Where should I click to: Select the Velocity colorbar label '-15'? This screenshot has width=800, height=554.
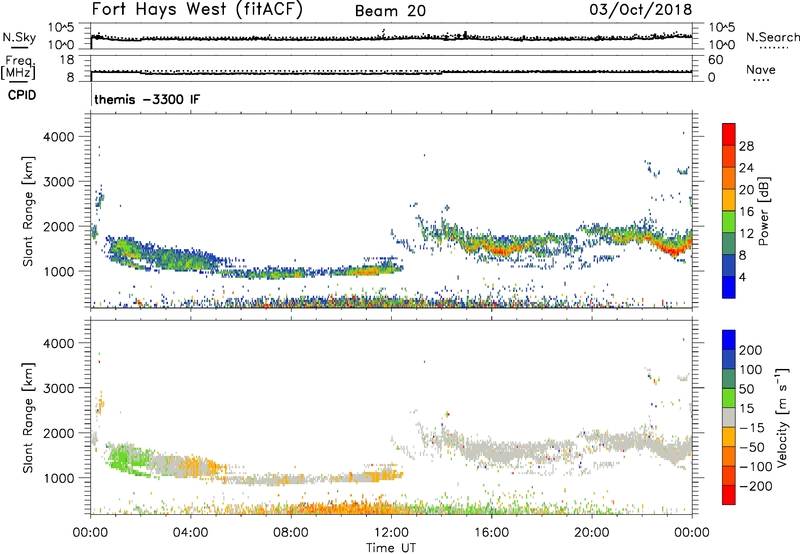point(752,427)
